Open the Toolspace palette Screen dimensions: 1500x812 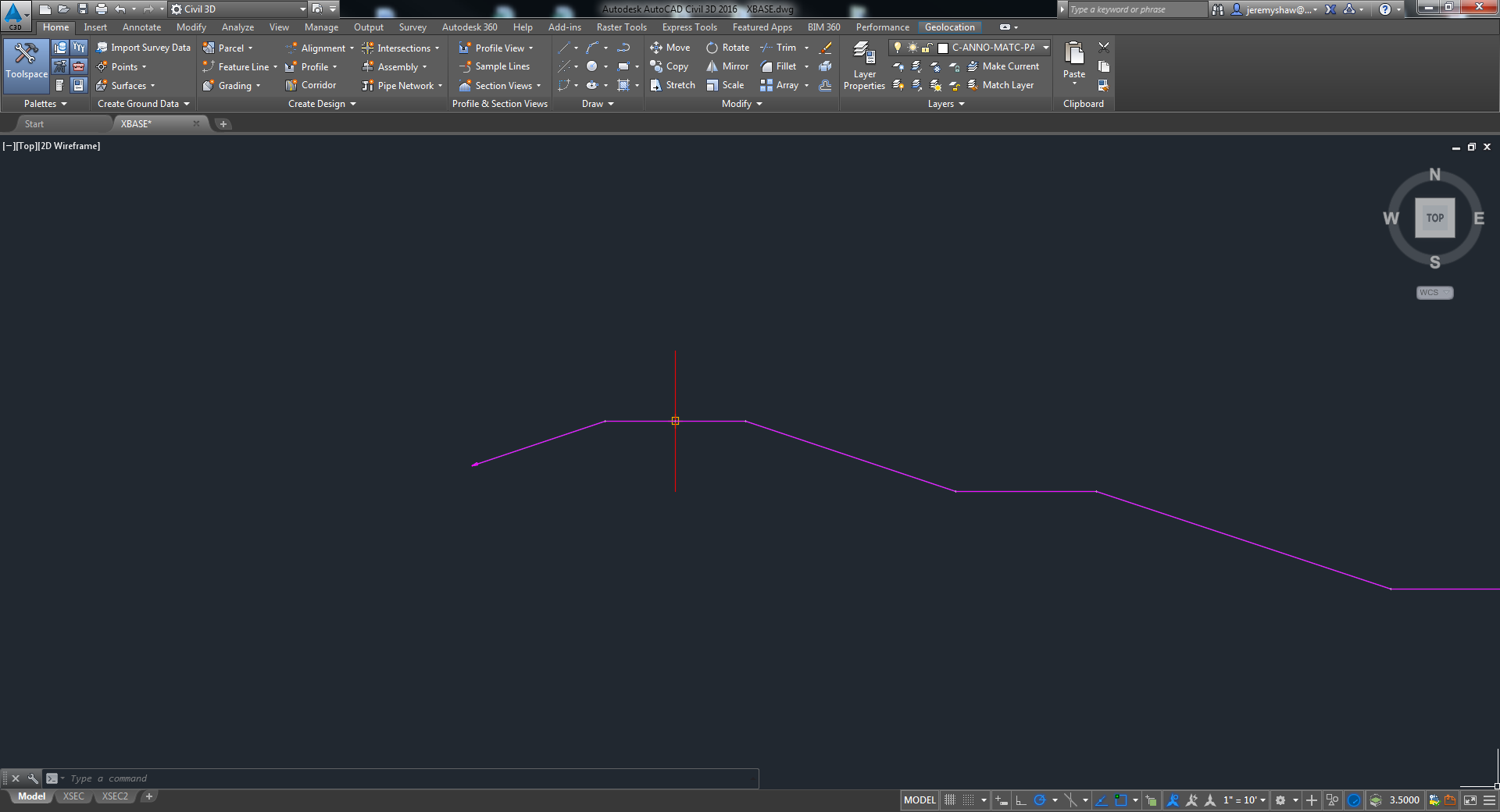26,66
